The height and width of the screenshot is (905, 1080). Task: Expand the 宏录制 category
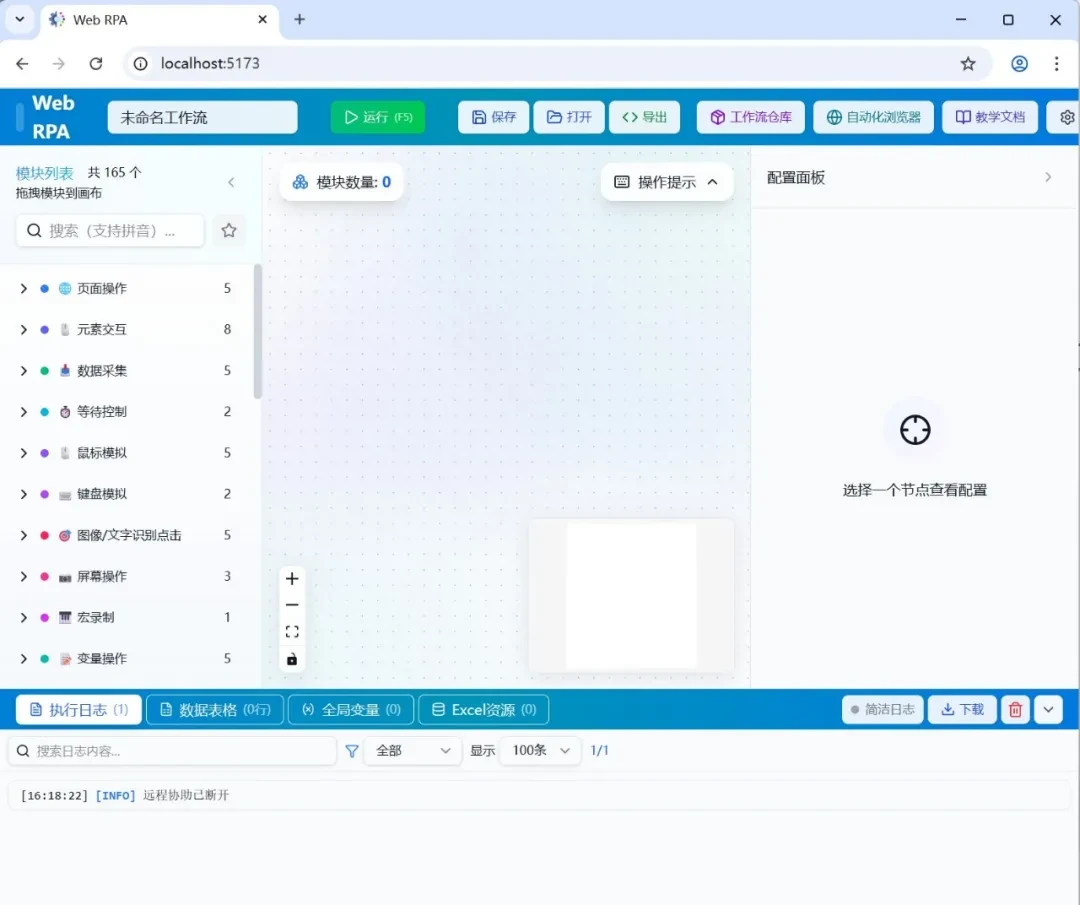tap(23, 618)
